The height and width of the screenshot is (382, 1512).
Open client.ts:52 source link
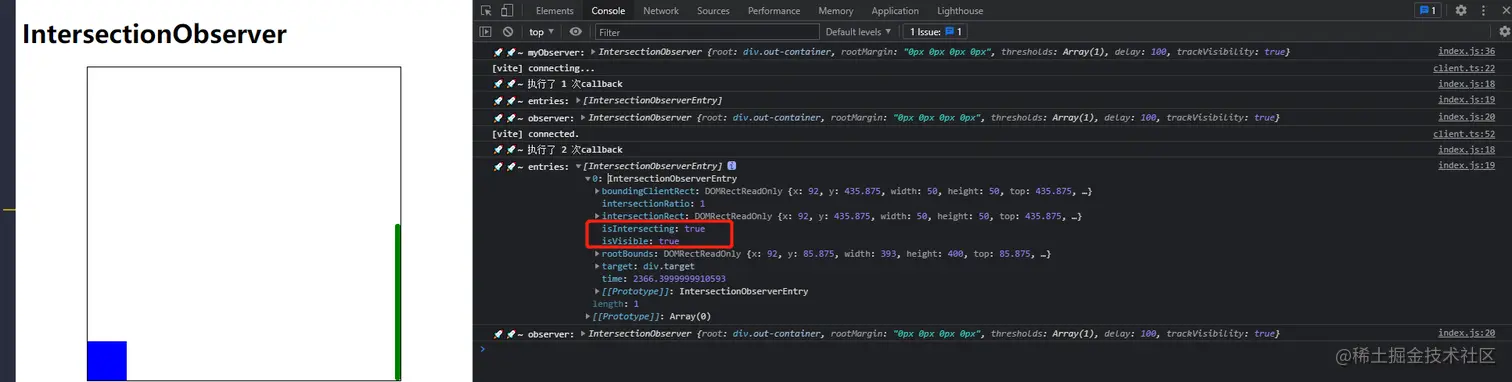click(1464, 134)
